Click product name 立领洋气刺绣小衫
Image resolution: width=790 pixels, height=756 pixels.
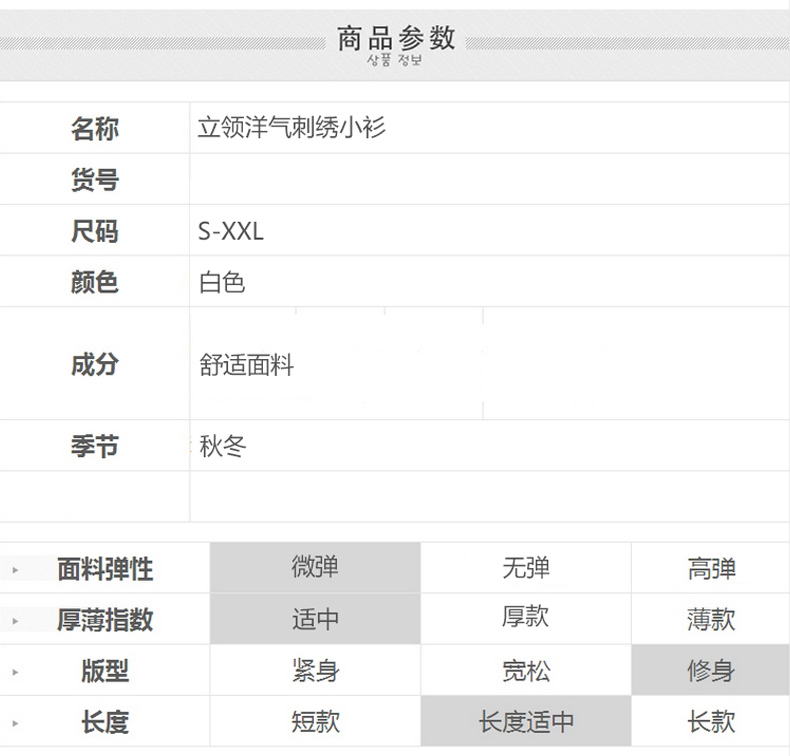pos(292,127)
